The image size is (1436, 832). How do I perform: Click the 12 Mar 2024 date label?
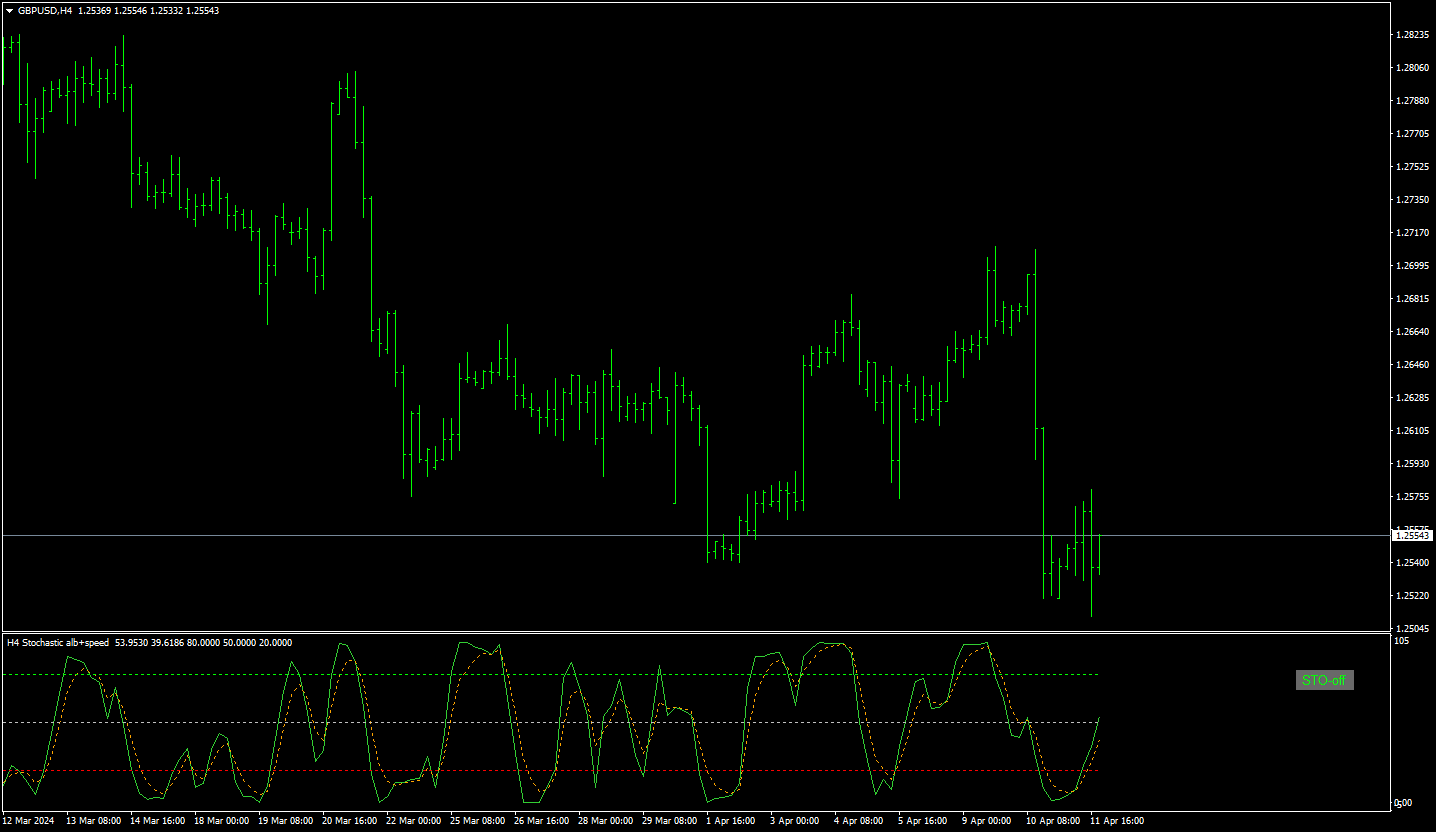pos(28,821)
